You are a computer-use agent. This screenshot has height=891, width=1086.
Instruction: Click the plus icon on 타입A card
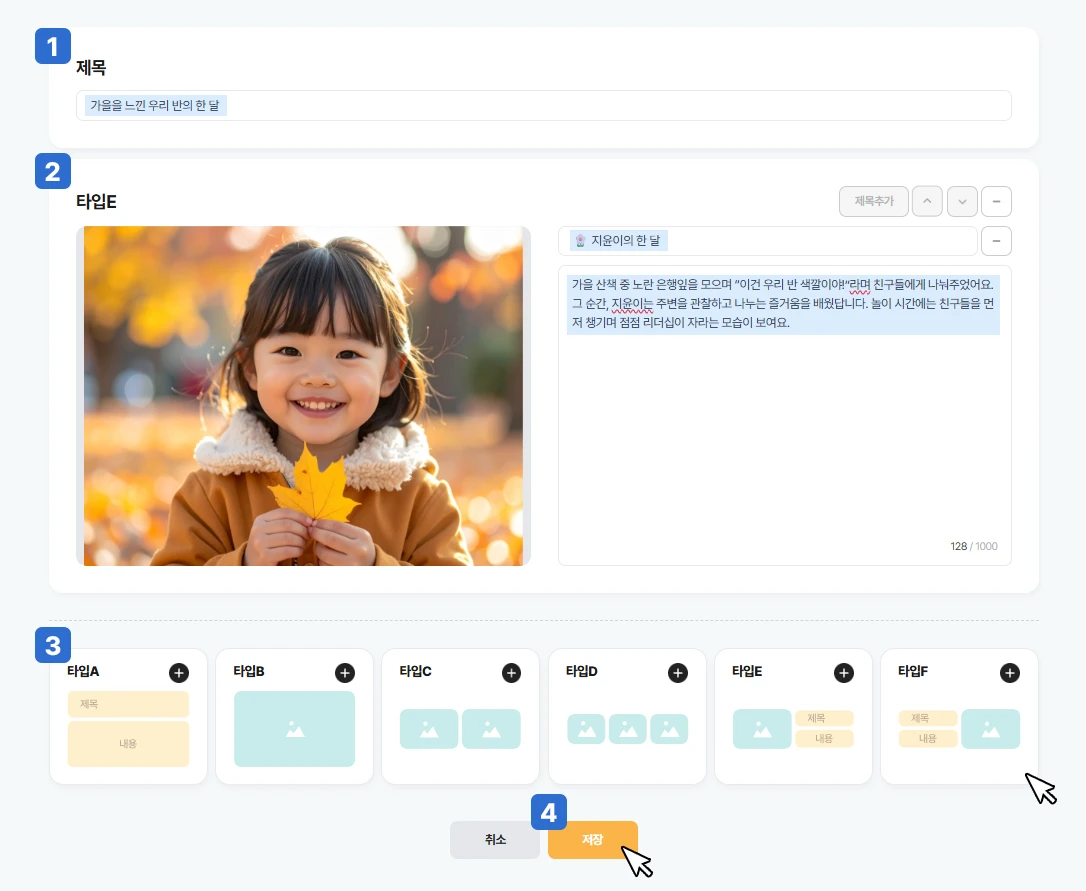[178, 673]
